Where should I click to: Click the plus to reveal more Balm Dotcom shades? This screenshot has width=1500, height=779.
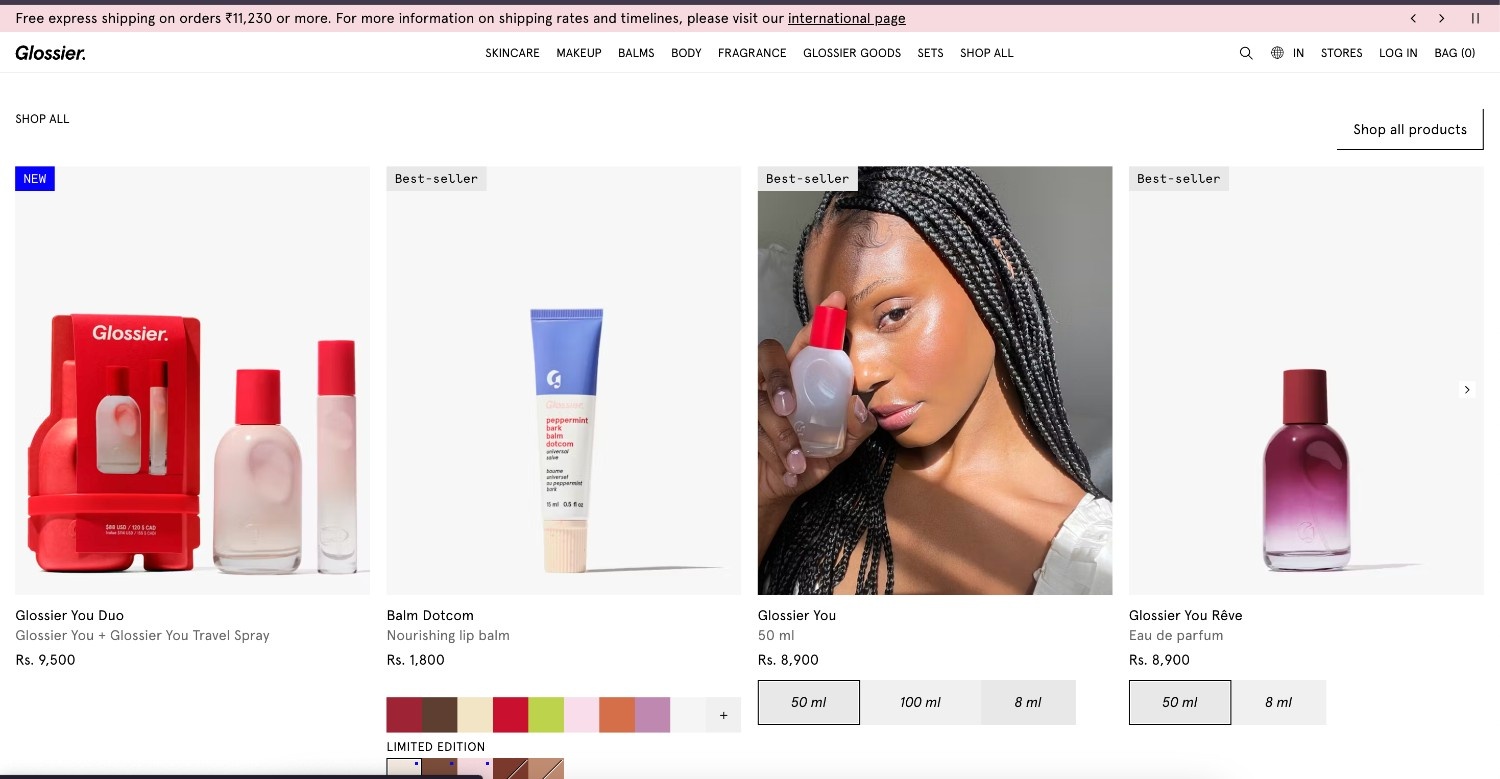(x=722, y=714)
